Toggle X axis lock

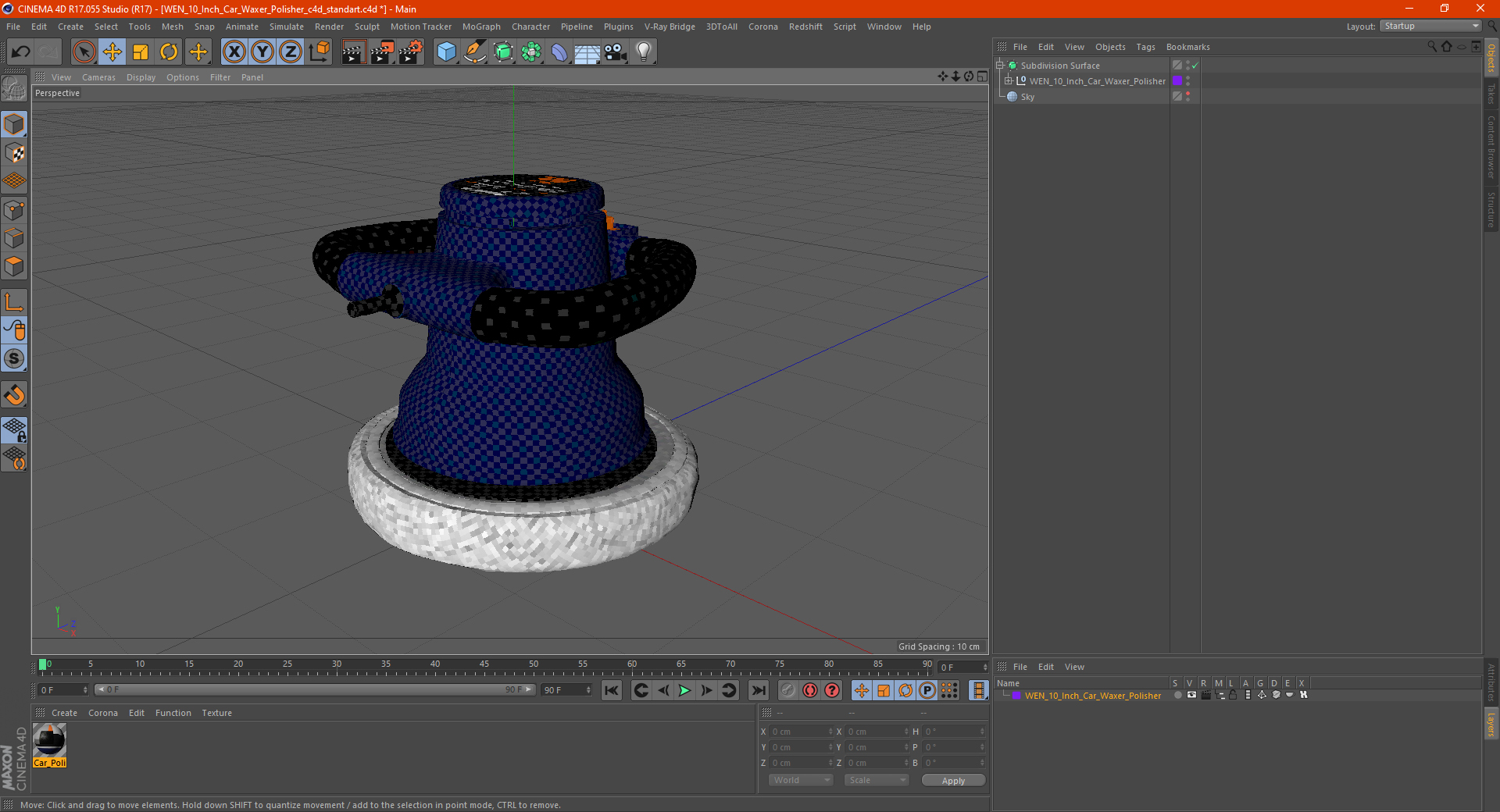(234, 52)
